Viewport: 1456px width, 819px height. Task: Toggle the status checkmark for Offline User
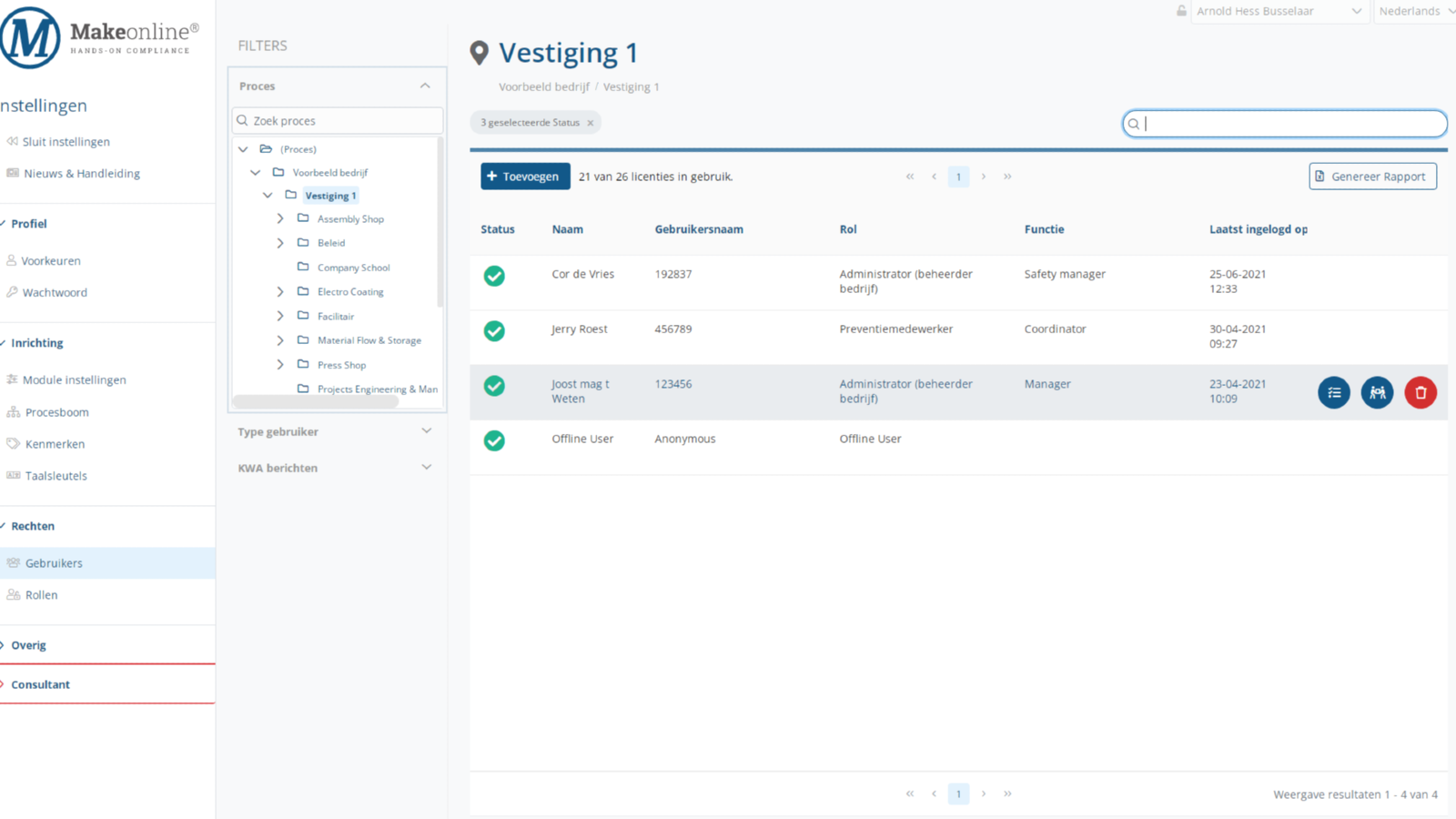coord(494,440)
